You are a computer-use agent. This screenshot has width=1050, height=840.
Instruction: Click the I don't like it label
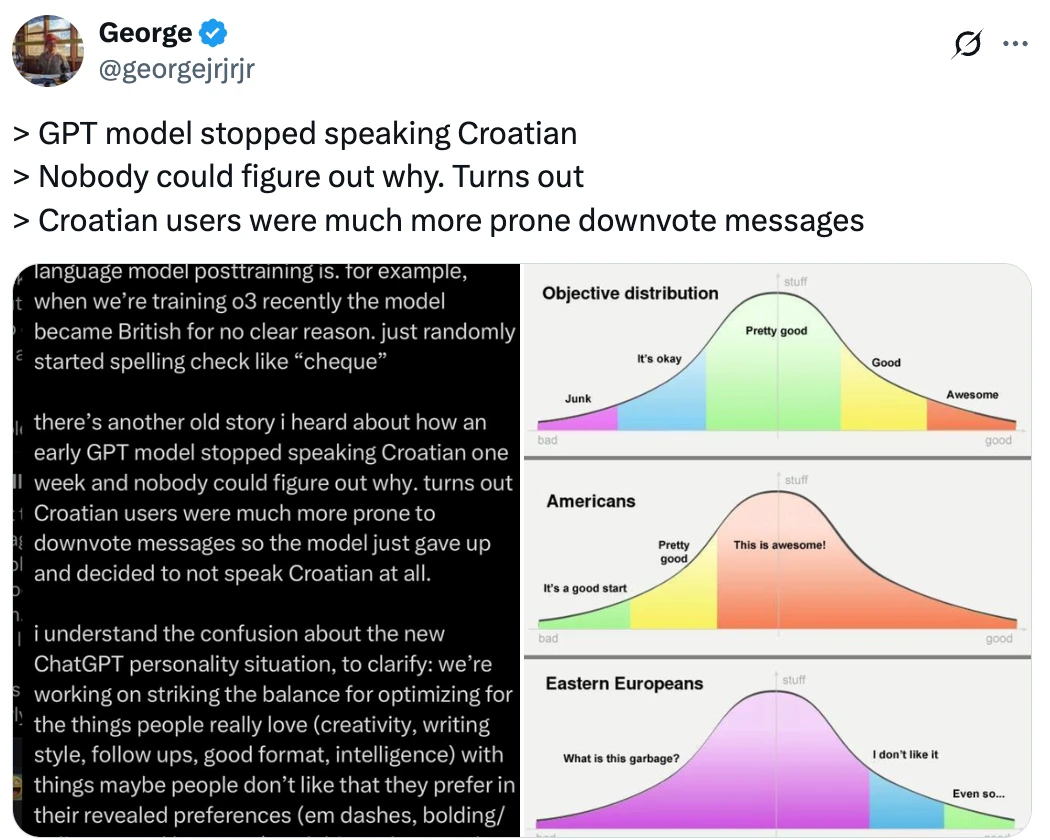coord(905,754)
